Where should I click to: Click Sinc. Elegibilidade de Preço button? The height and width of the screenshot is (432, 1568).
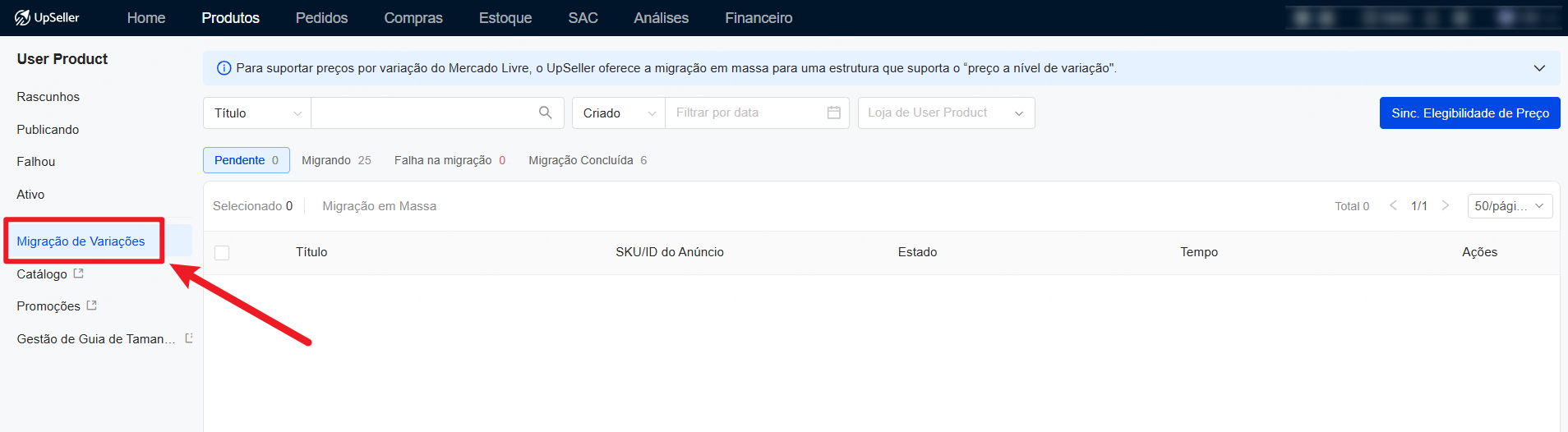click(x=1470, y=113)
